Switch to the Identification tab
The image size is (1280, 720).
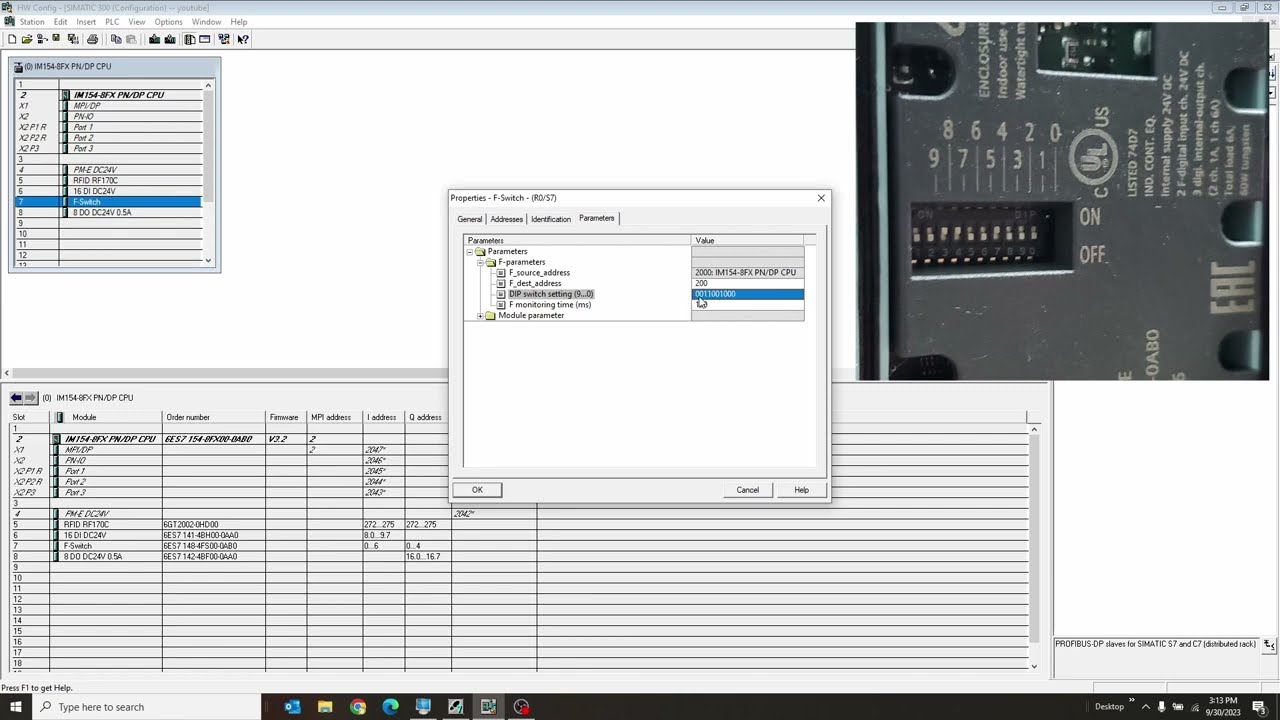point(551,219)
